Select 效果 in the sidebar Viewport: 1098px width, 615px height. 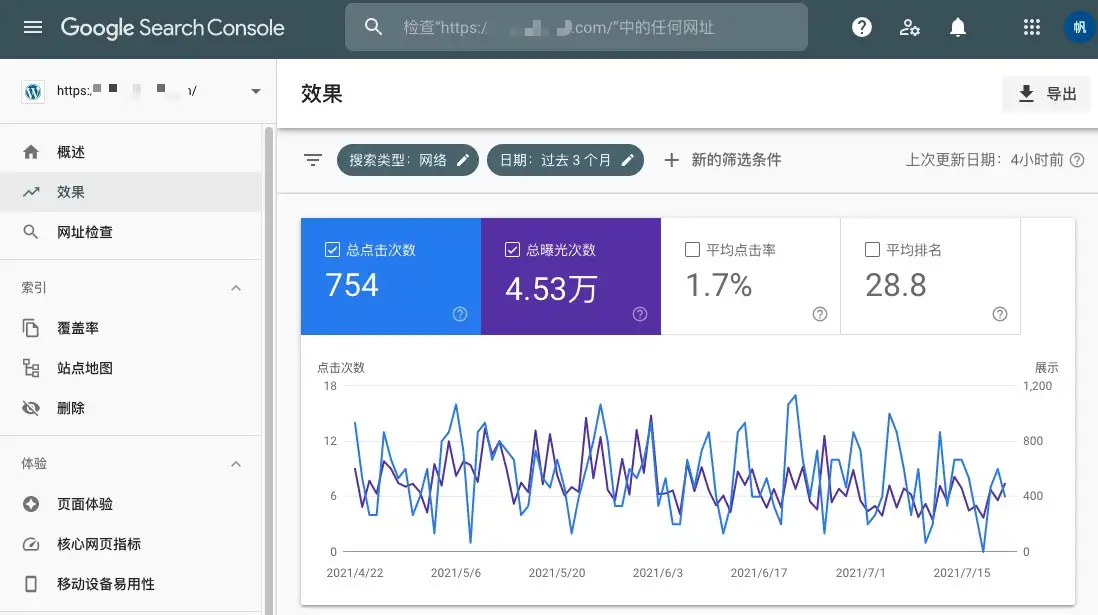pos(131,192)
